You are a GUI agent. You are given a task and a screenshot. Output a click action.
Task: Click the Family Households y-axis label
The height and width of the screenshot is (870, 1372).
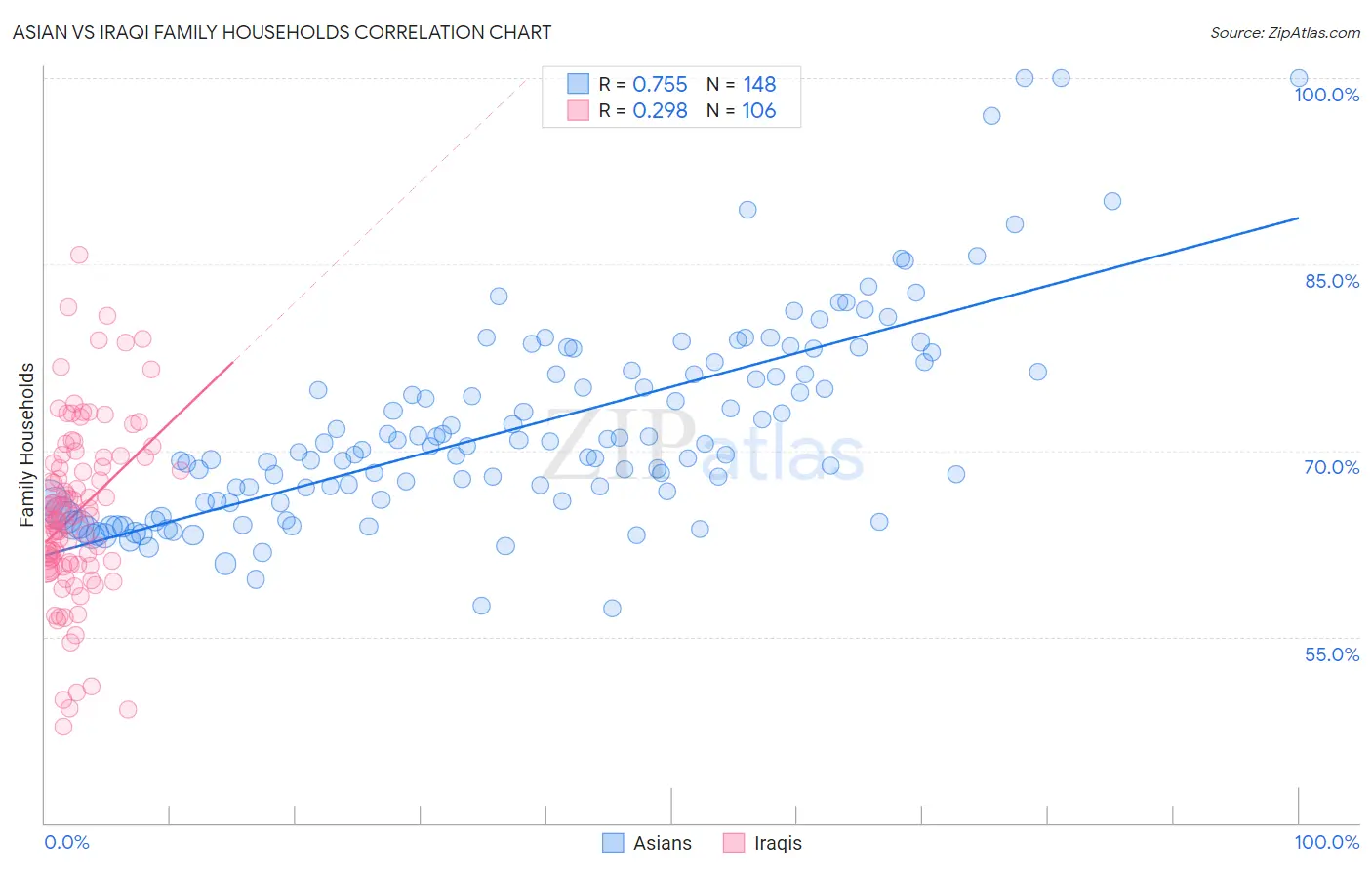click(26, 445)
